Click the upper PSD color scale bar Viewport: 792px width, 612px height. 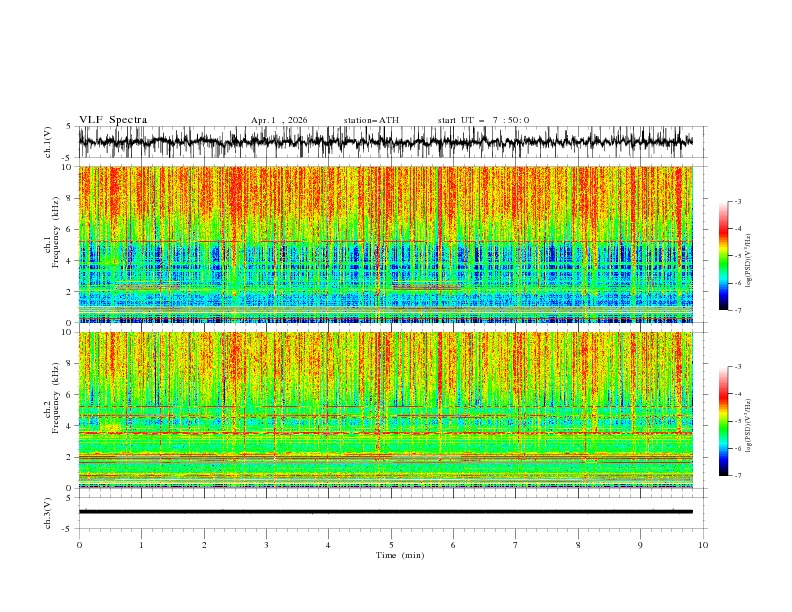723,256
